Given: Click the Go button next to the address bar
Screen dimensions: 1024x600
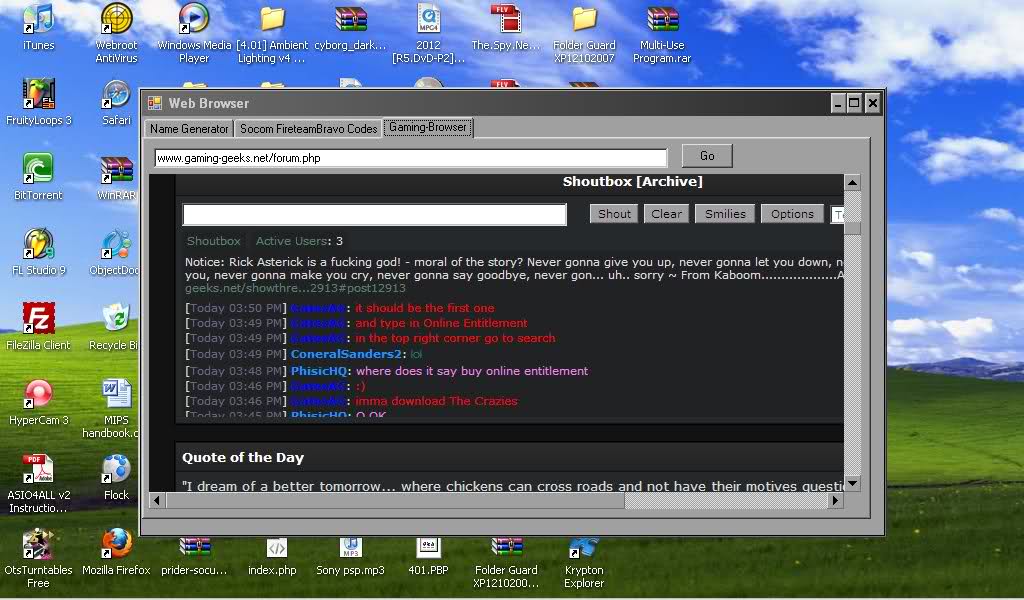Looking at the screenshot, I should coord(707,156).
